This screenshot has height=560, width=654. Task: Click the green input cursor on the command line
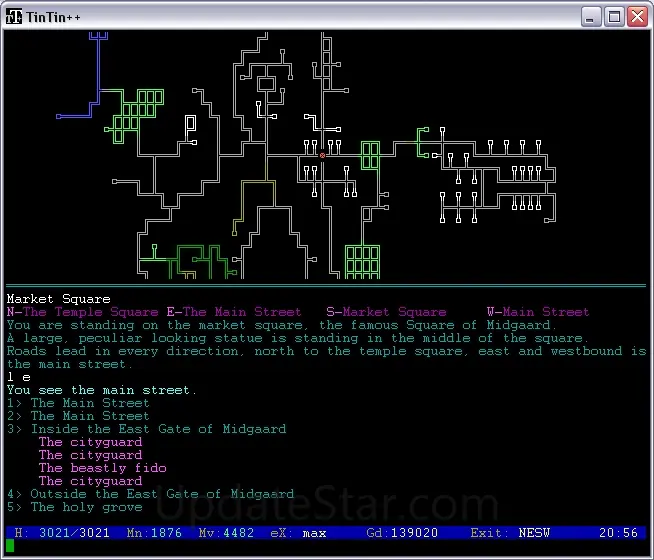coord(10,546)
